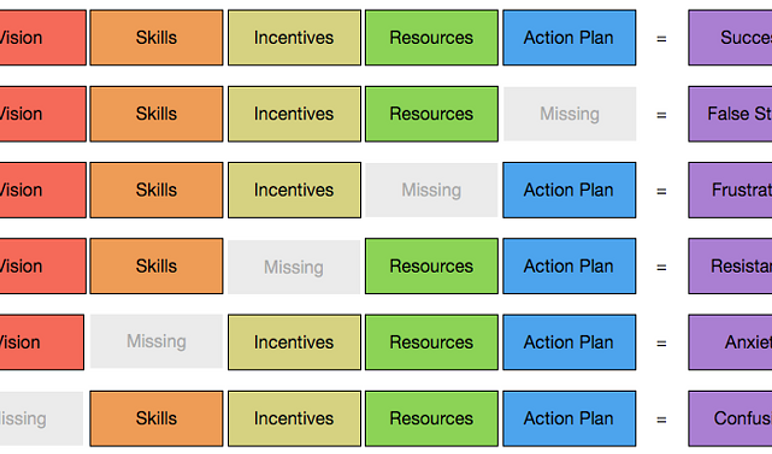Click the equals sign in the Success row

click(661, 38)
